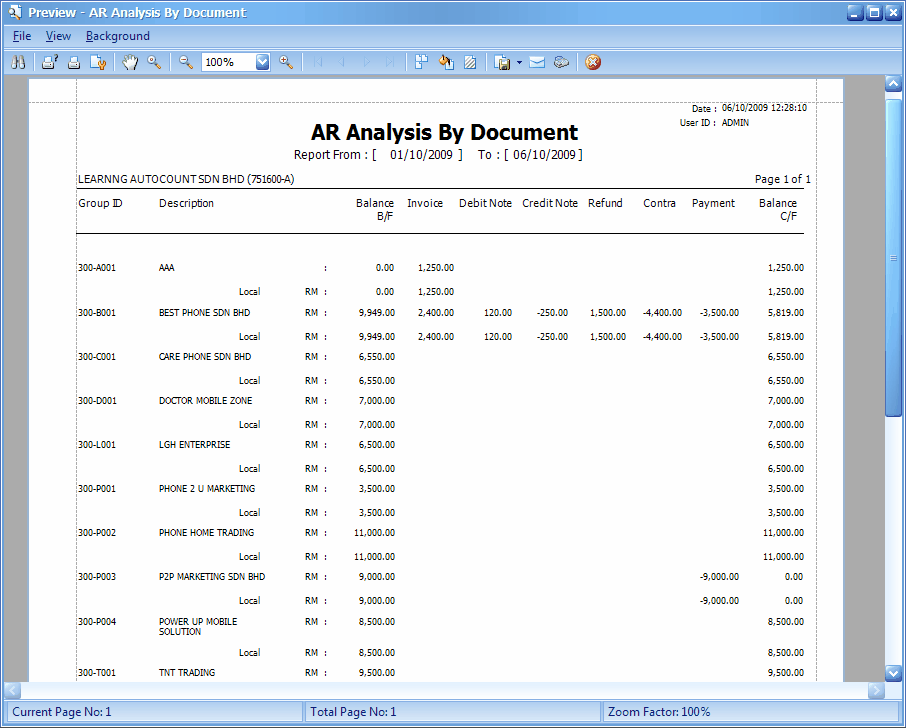
Task: Click the down arrow on vertical scrollbar
Action: tap(894, 673)
